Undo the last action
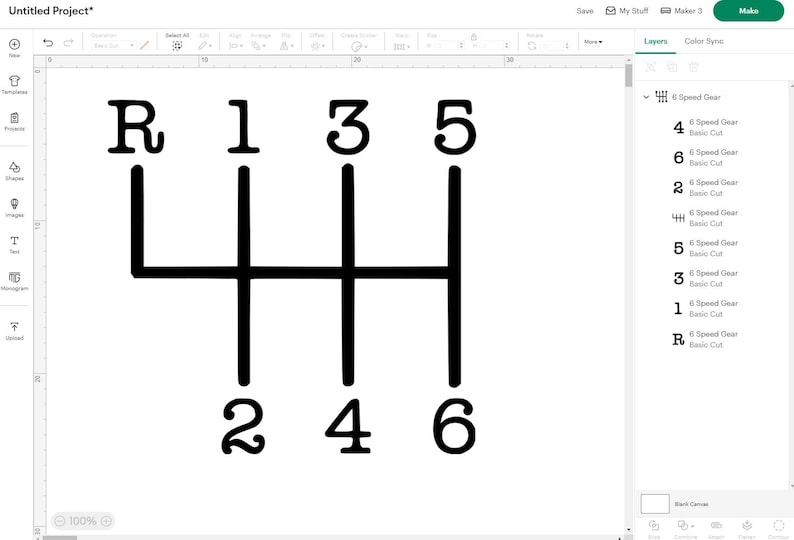The width and height of the screenshot is (794, 540). (x=48, y=43)
